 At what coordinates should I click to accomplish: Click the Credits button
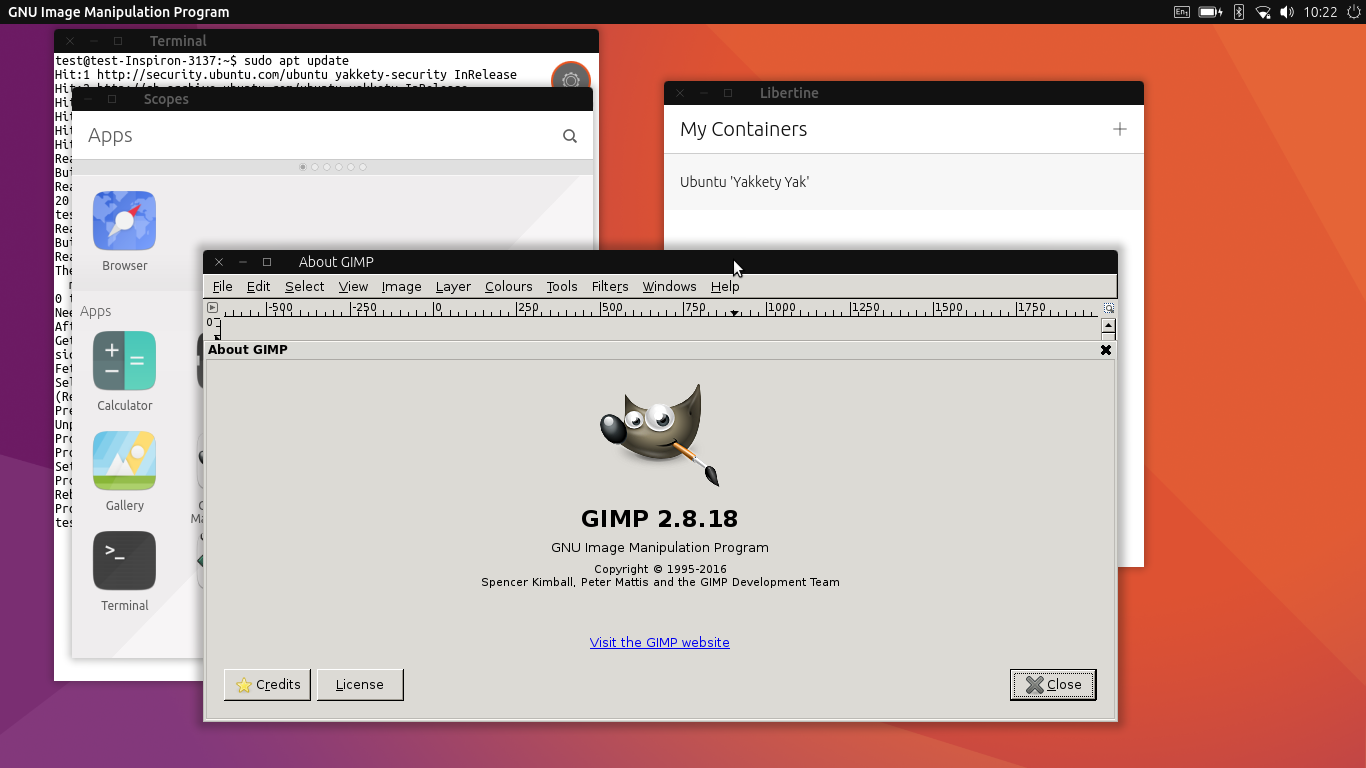point(267,684)
